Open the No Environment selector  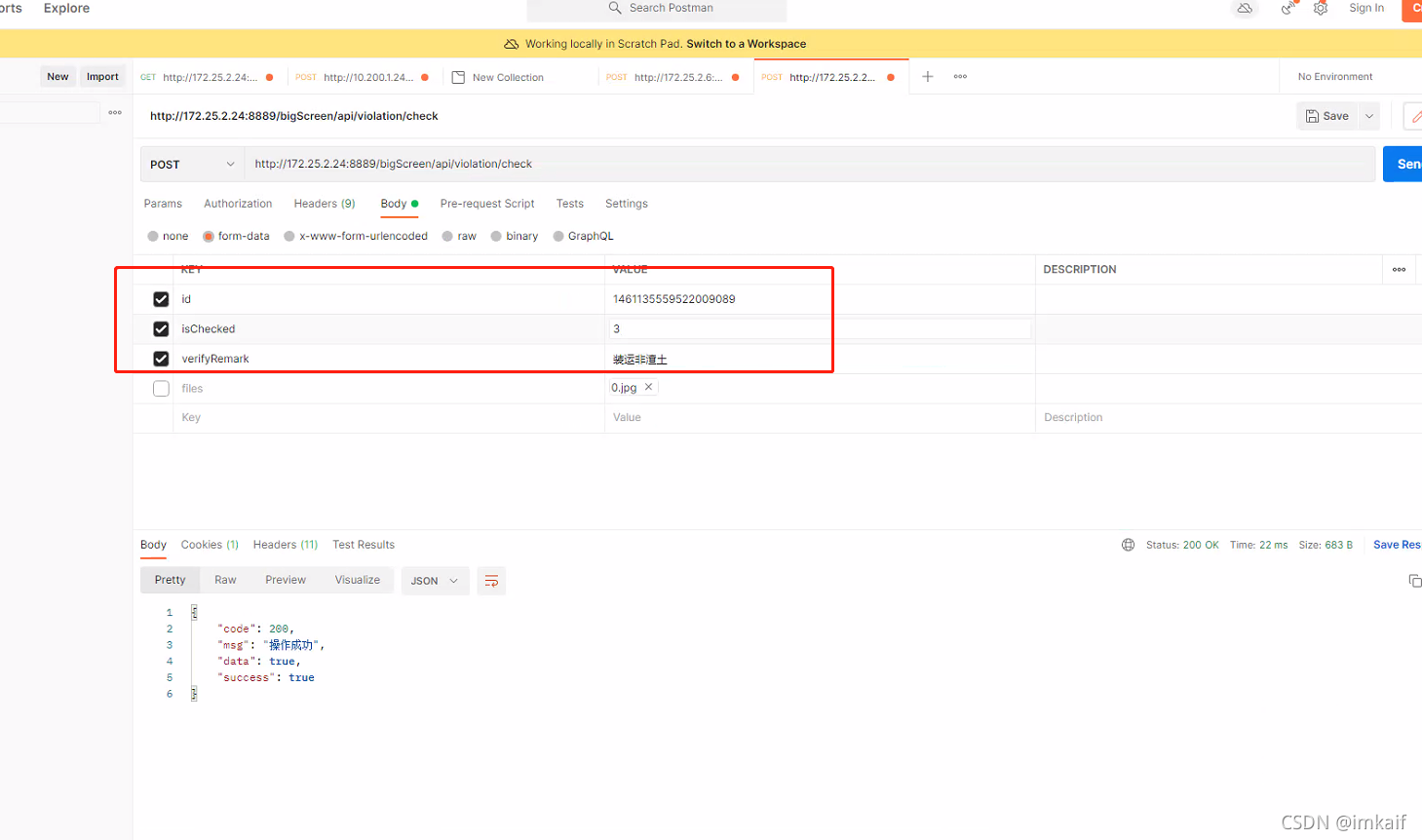1335,77
